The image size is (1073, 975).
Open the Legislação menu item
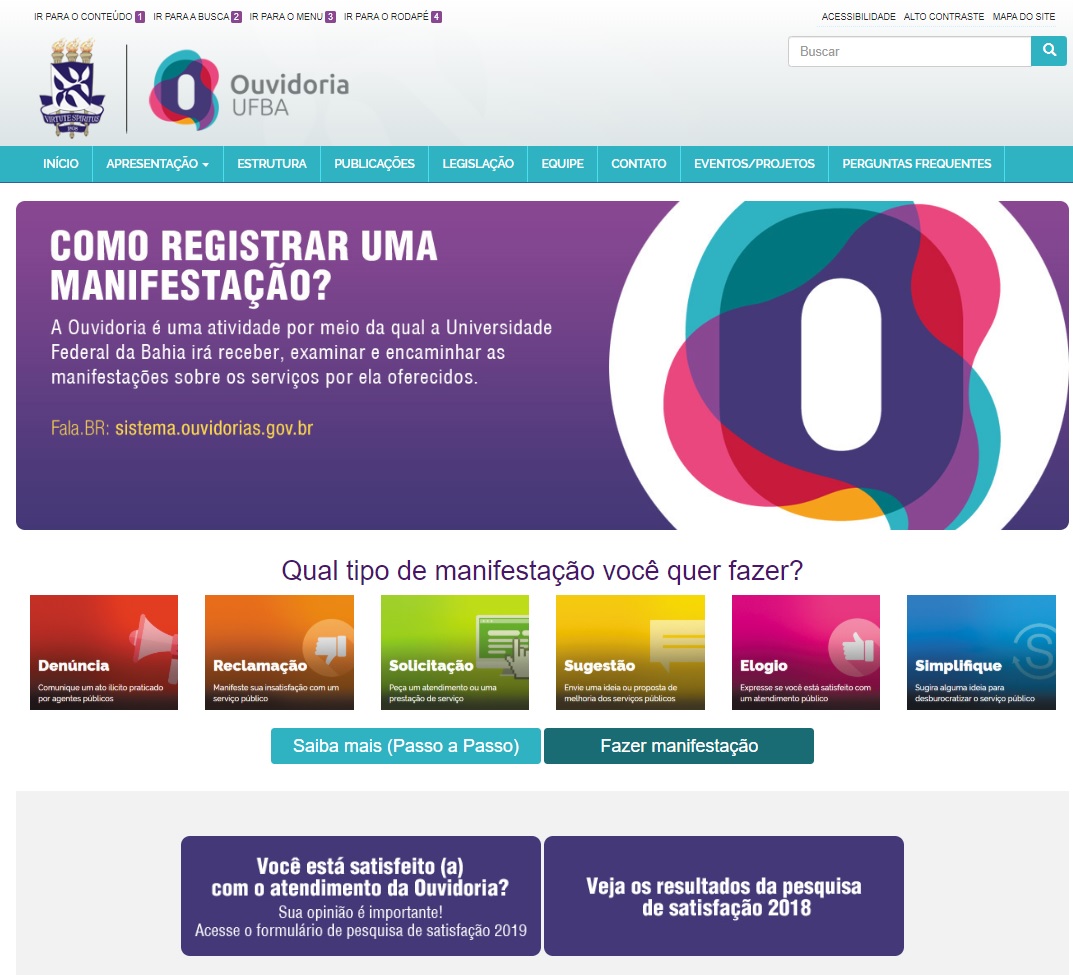click(x=478, y=164)
